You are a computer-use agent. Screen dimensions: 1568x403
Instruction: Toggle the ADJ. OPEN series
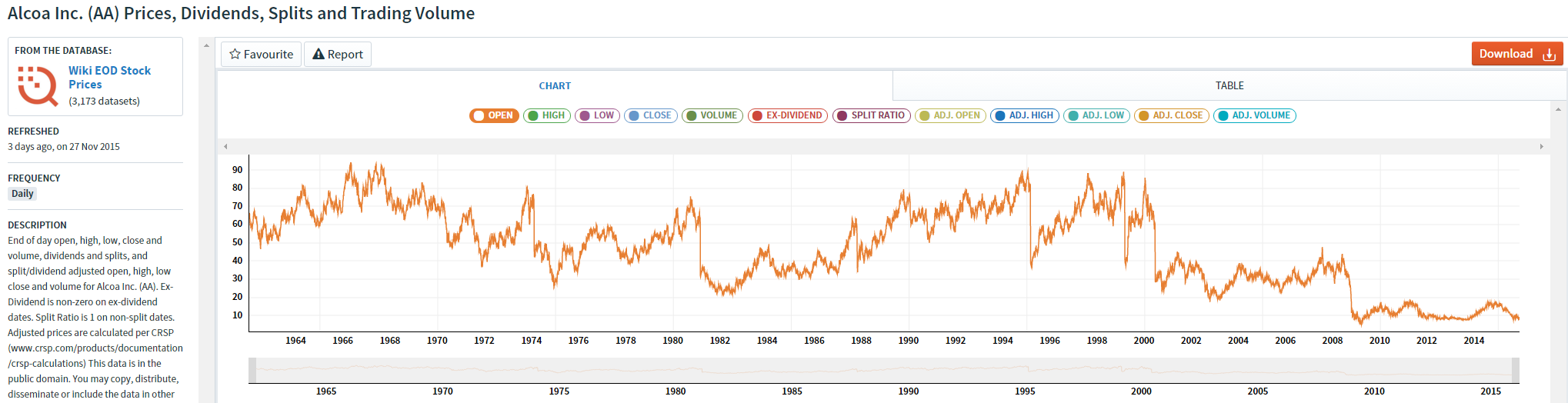[950, 115]
